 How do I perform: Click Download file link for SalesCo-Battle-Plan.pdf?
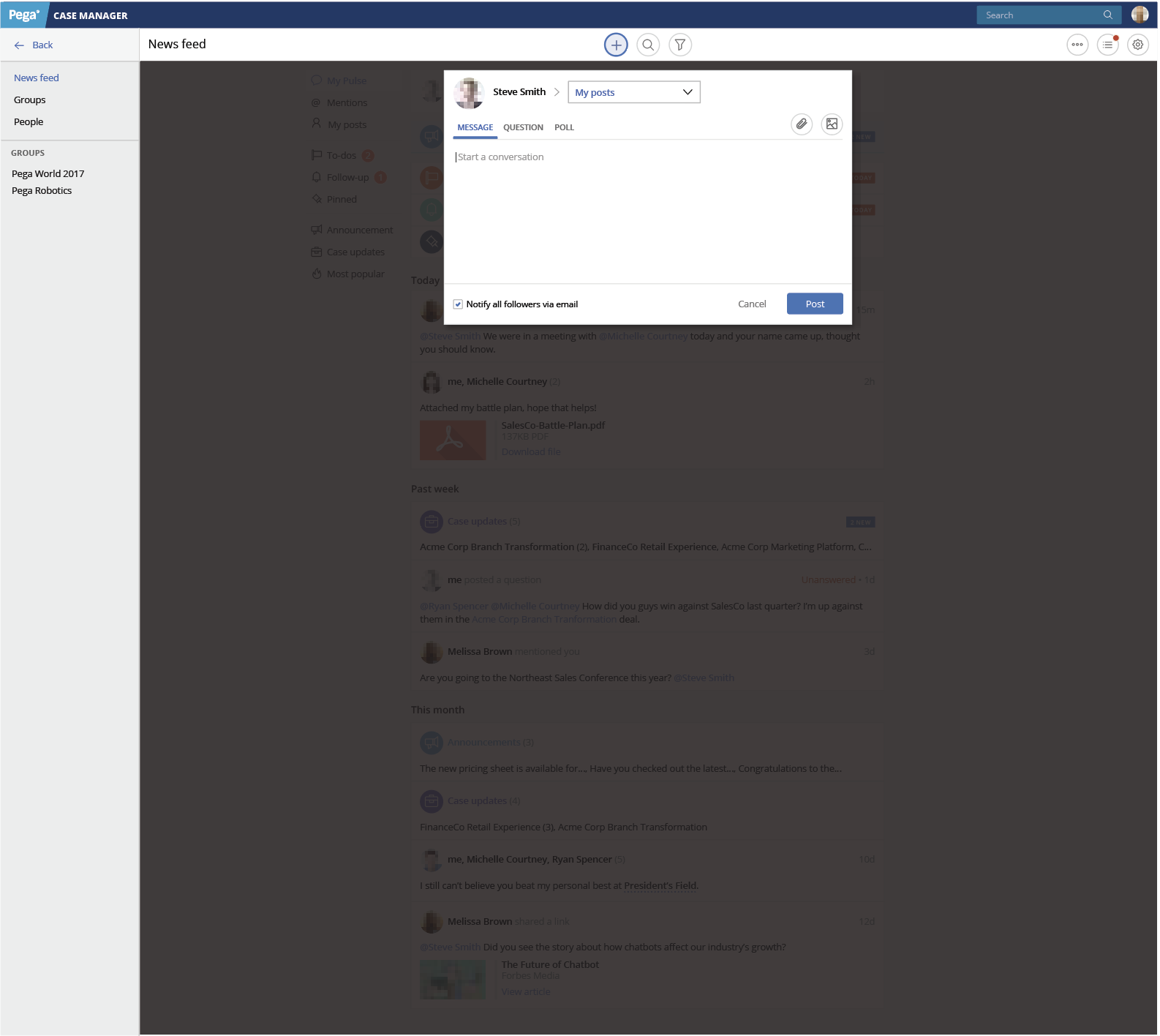pos(531,452)
